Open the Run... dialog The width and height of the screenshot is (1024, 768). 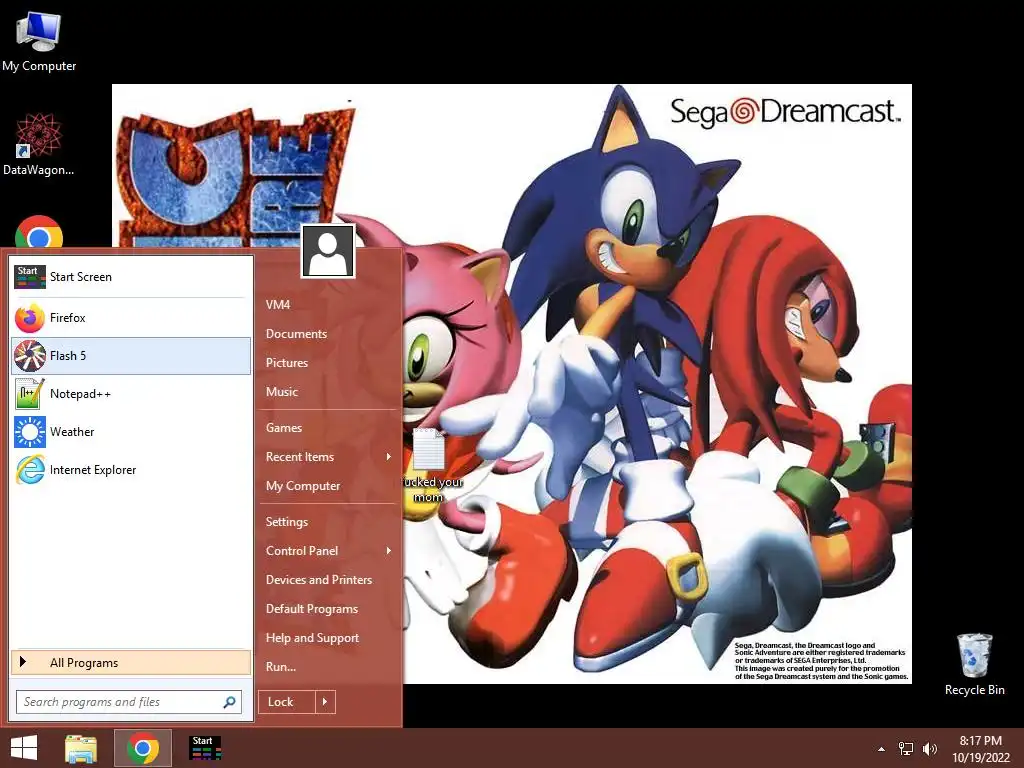[x=281, y=667]
